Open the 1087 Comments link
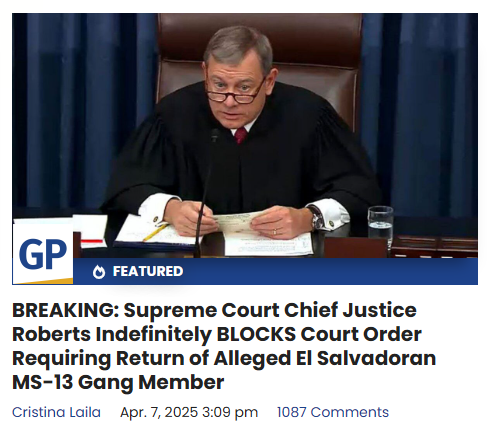The width and height of the screenshot is (493, 433). click(333, 412)
